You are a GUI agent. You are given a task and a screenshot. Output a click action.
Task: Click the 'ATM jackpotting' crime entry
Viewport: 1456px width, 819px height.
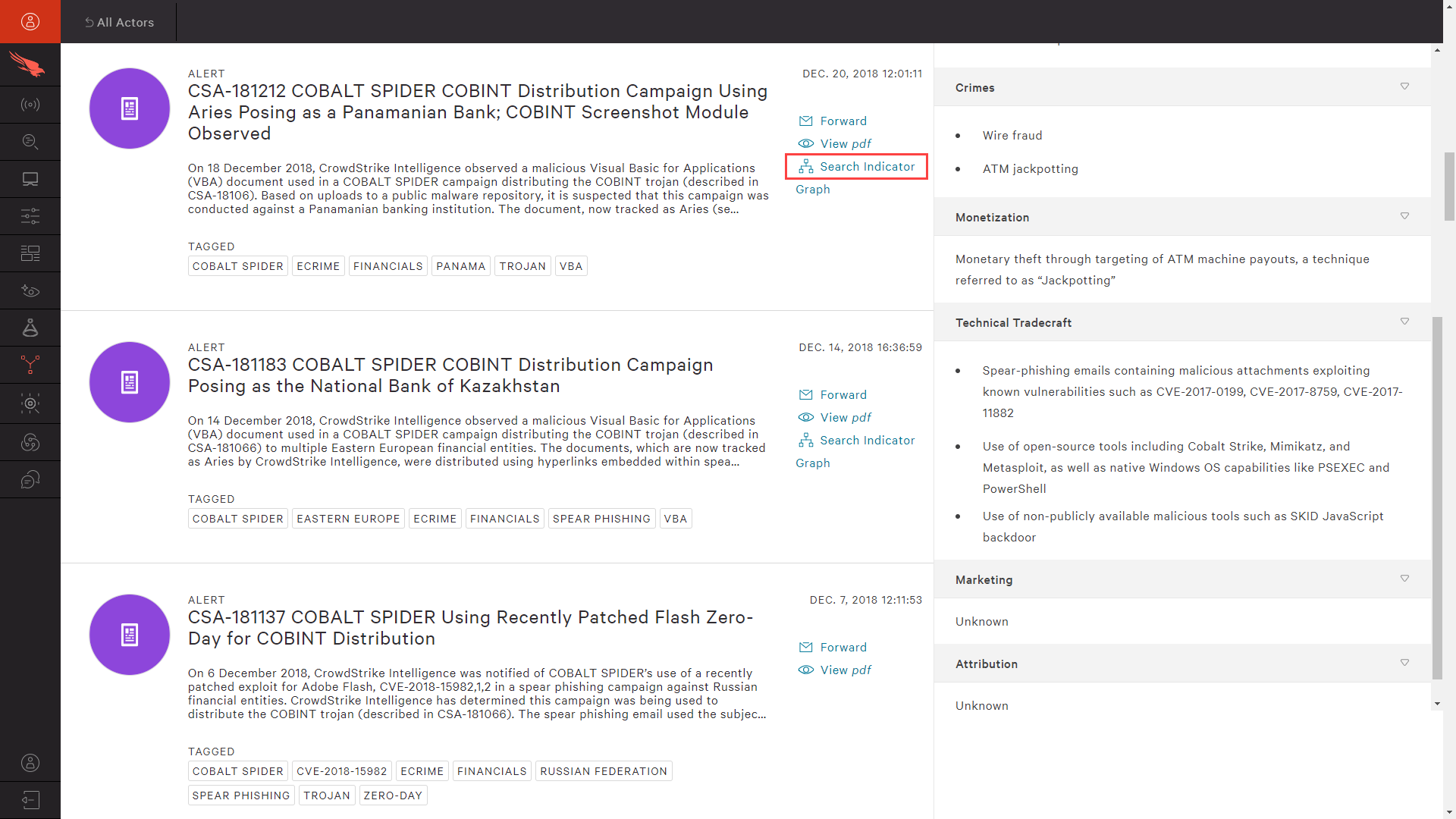[1030, 169]
